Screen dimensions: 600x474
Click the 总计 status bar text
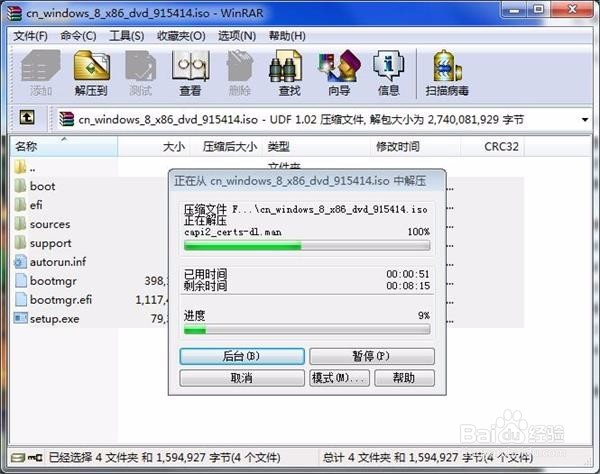pyautogui.click(x=428, y=458)
